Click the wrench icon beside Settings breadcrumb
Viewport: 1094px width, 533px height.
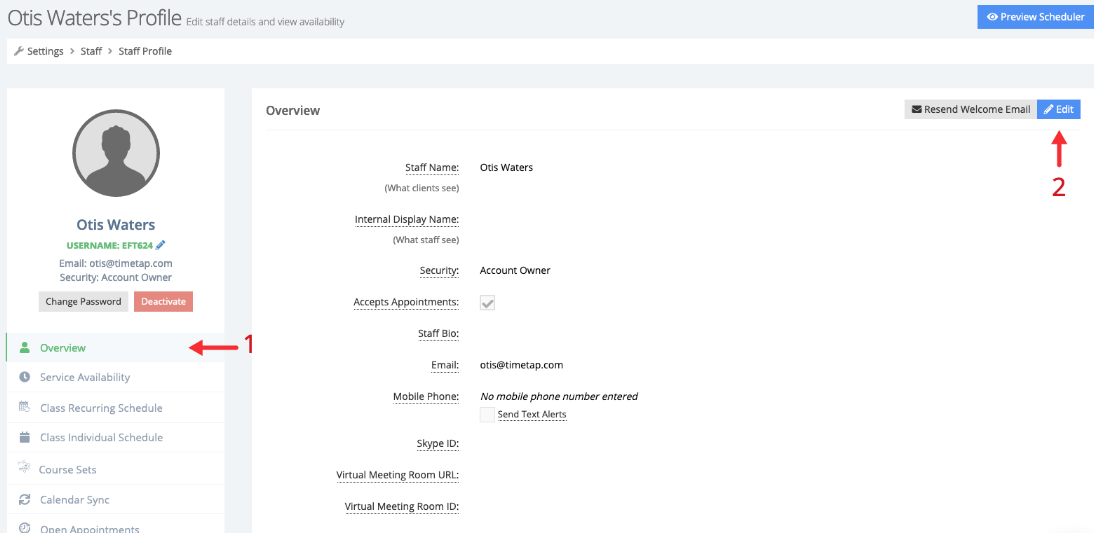click(19, 51)
